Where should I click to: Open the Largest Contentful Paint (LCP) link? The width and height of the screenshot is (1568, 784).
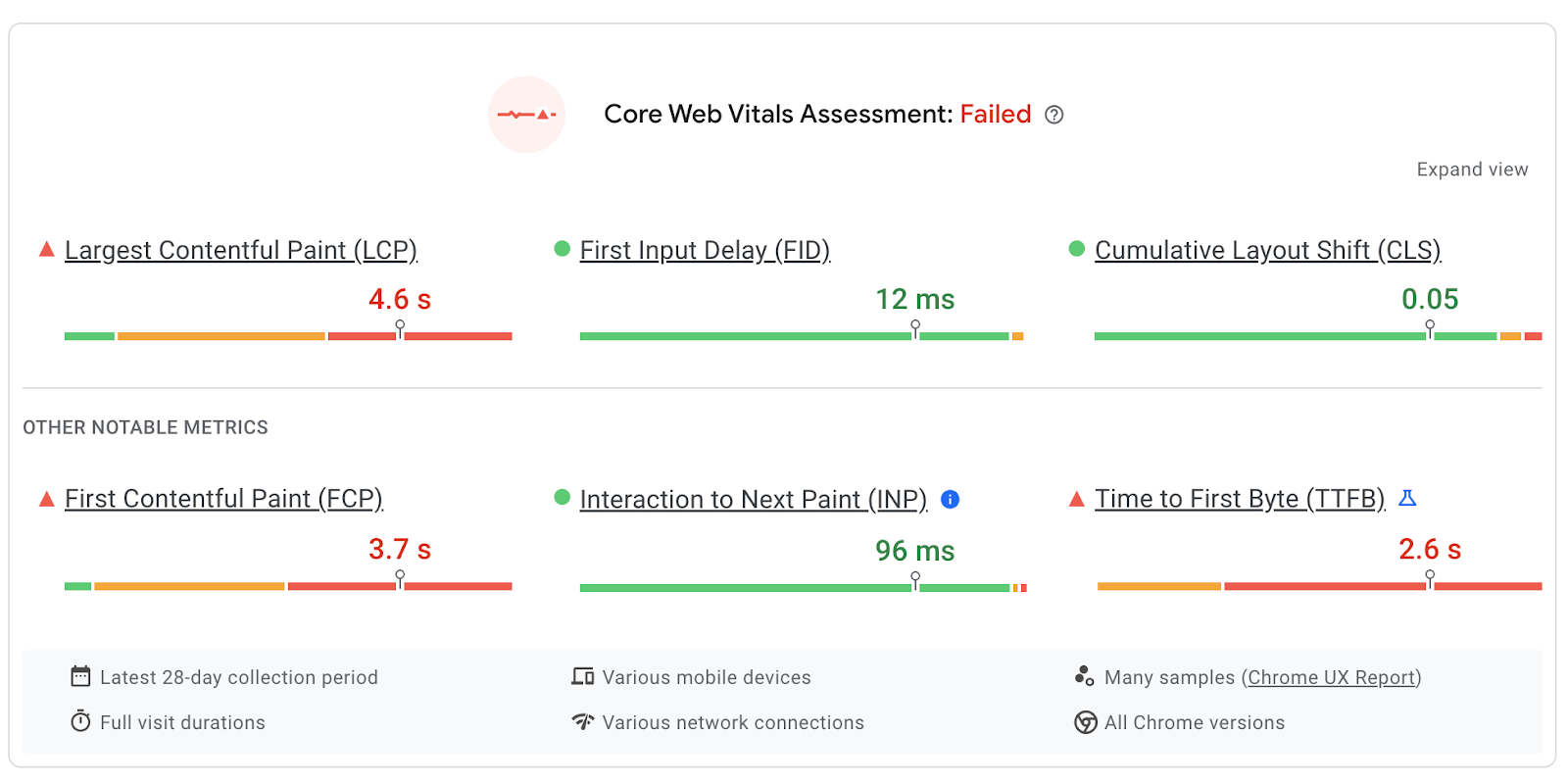click(x=241, y=250)
